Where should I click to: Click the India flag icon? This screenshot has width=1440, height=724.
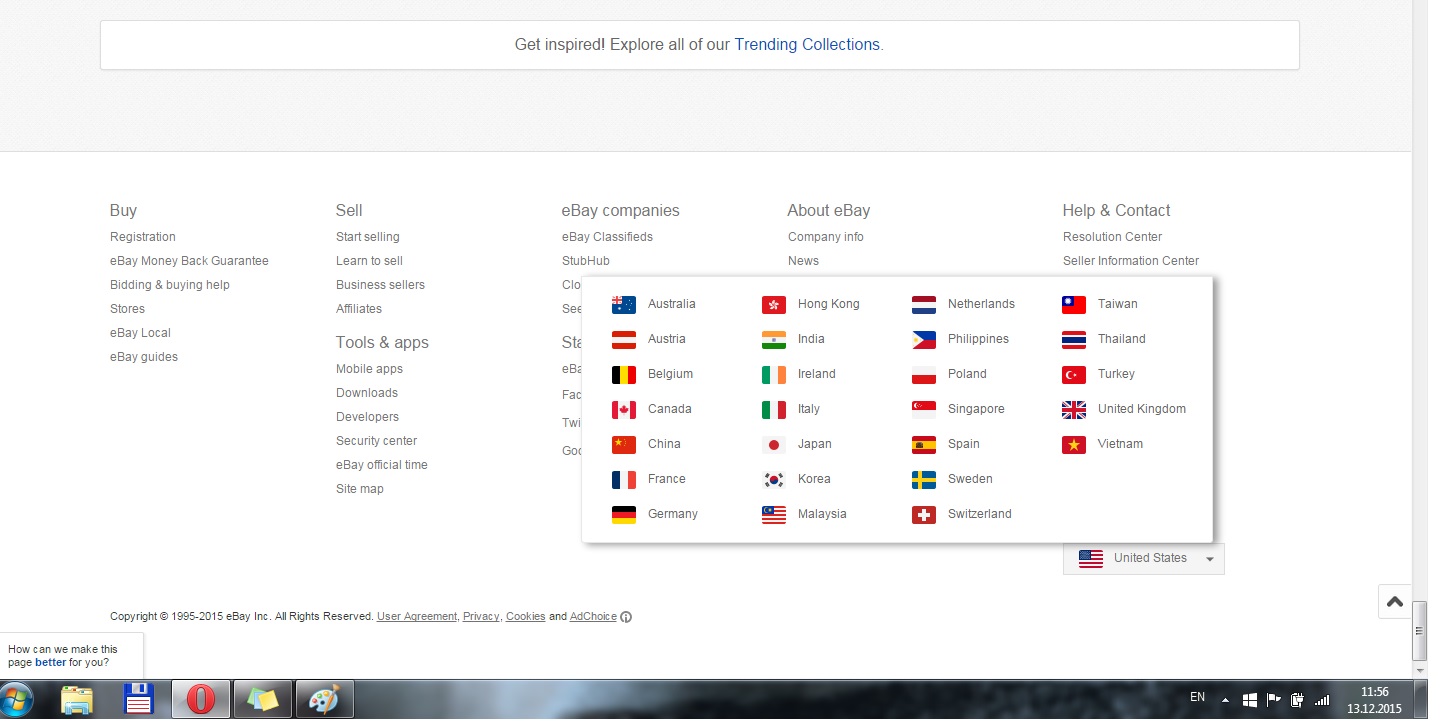pos(774,339)
